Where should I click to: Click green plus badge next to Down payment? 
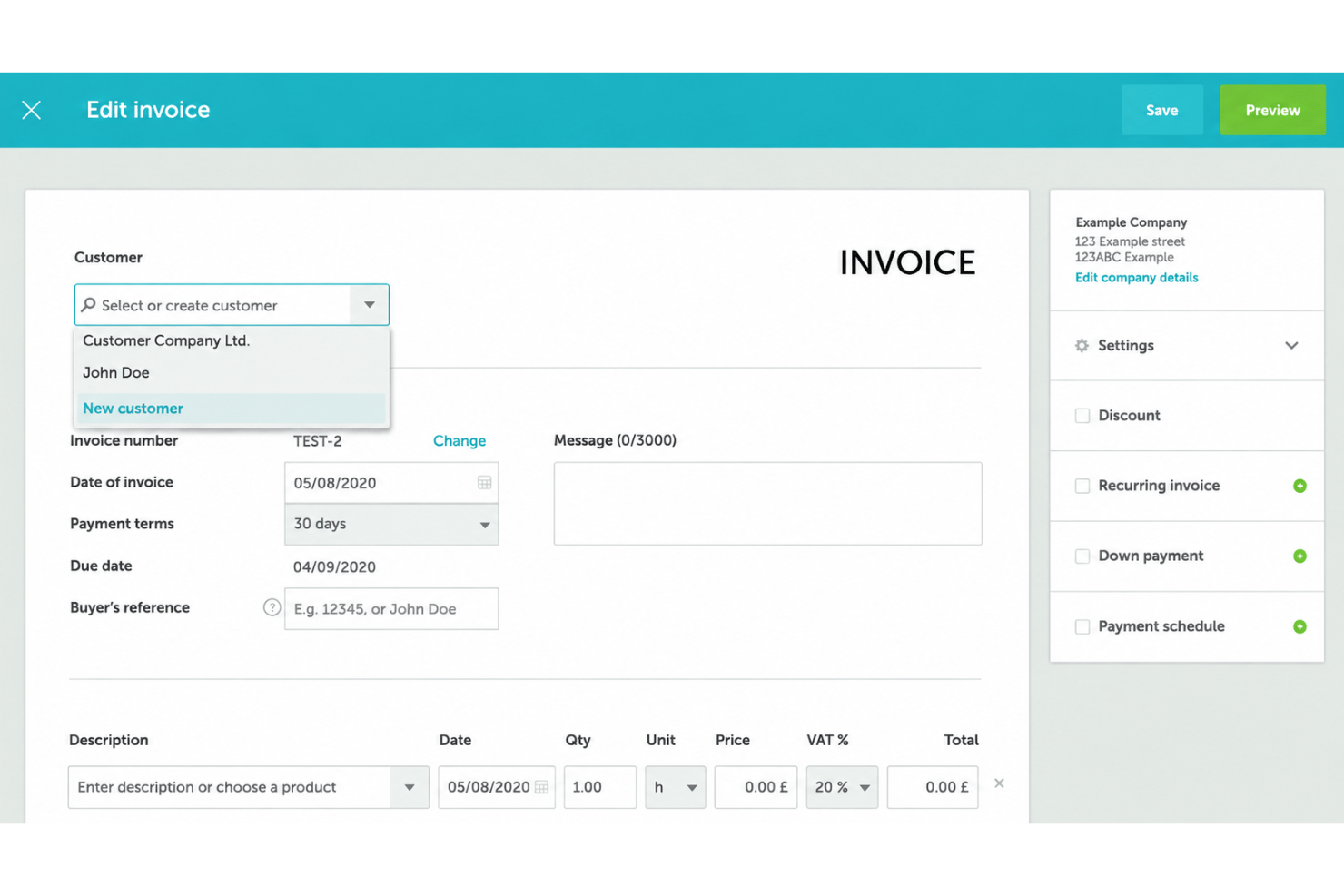(1300, 556)
